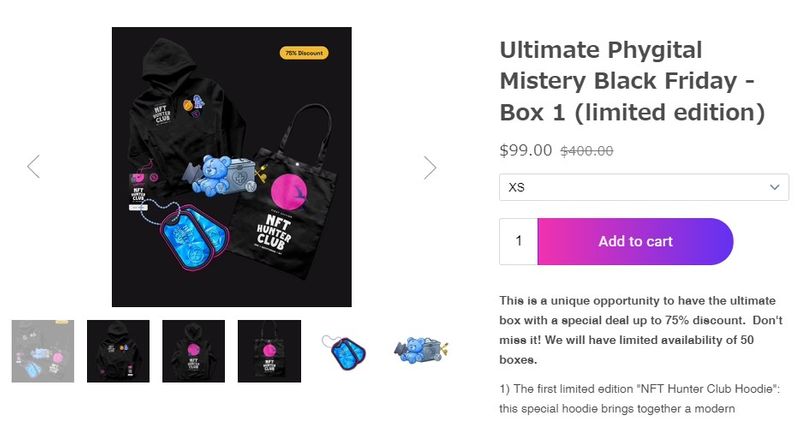The height and width of the screenshot is (422, 800).
Task: Click the Add to cart button
Action: point(635,241)
